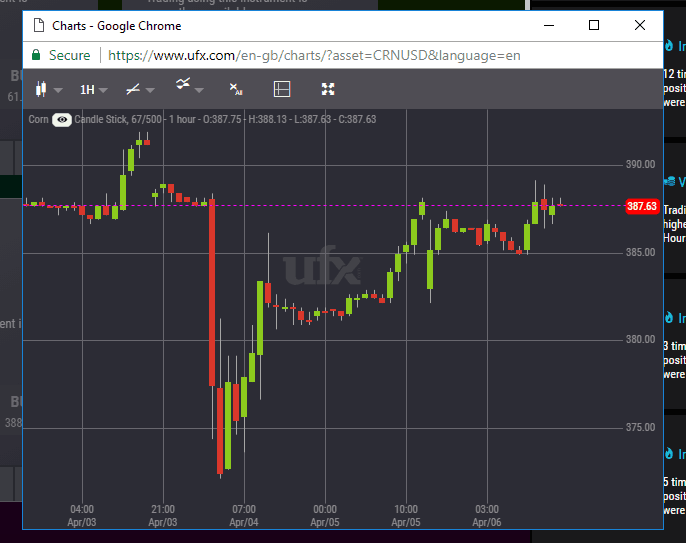
Task: Expand the drawing tools dropdown arrow
Action: [x=150, y=90]
